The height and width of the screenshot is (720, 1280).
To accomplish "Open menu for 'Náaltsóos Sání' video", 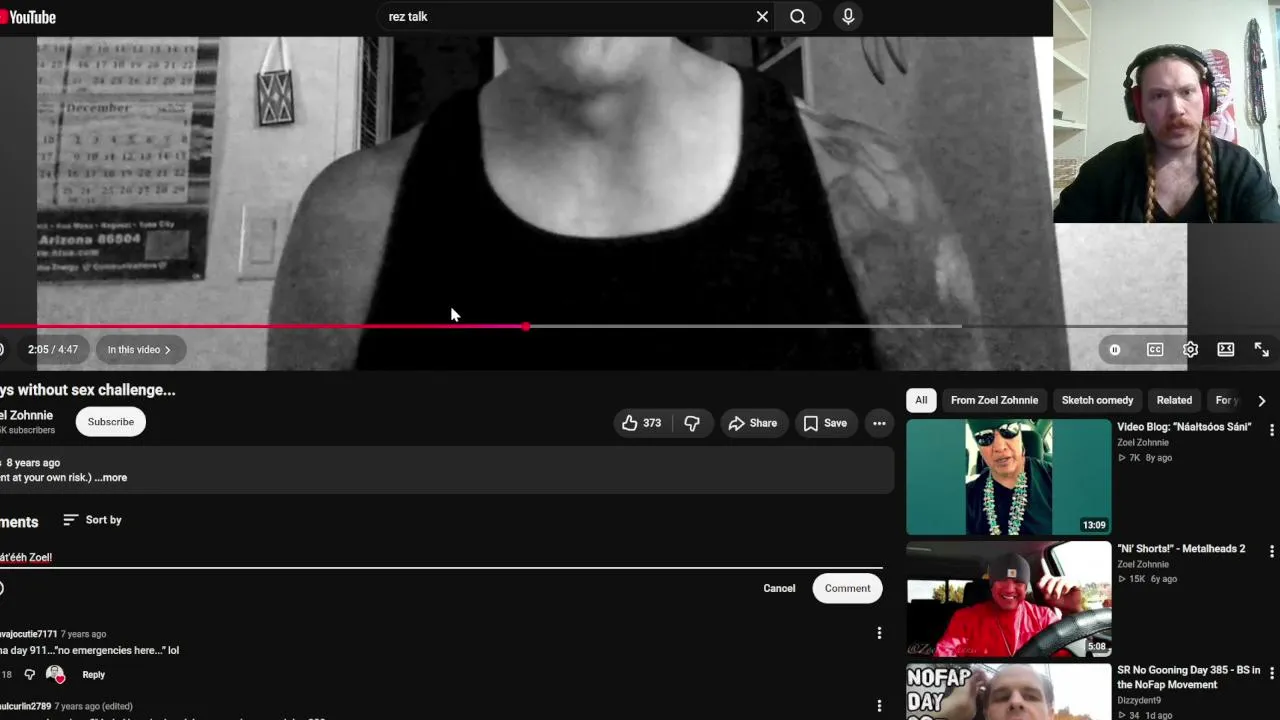I will pos(1272,430).
